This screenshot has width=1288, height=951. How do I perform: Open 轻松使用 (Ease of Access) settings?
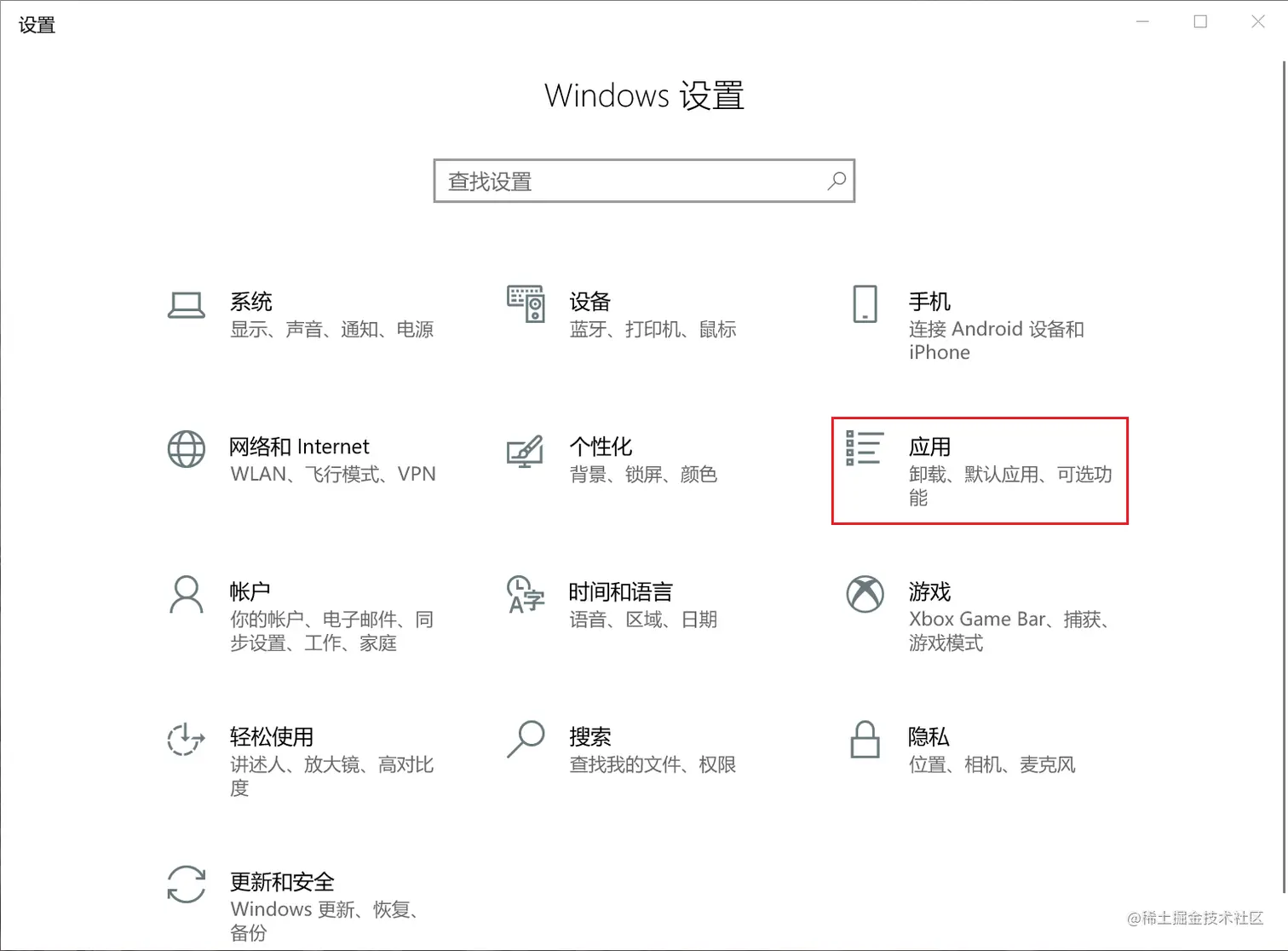click(186, 739)
